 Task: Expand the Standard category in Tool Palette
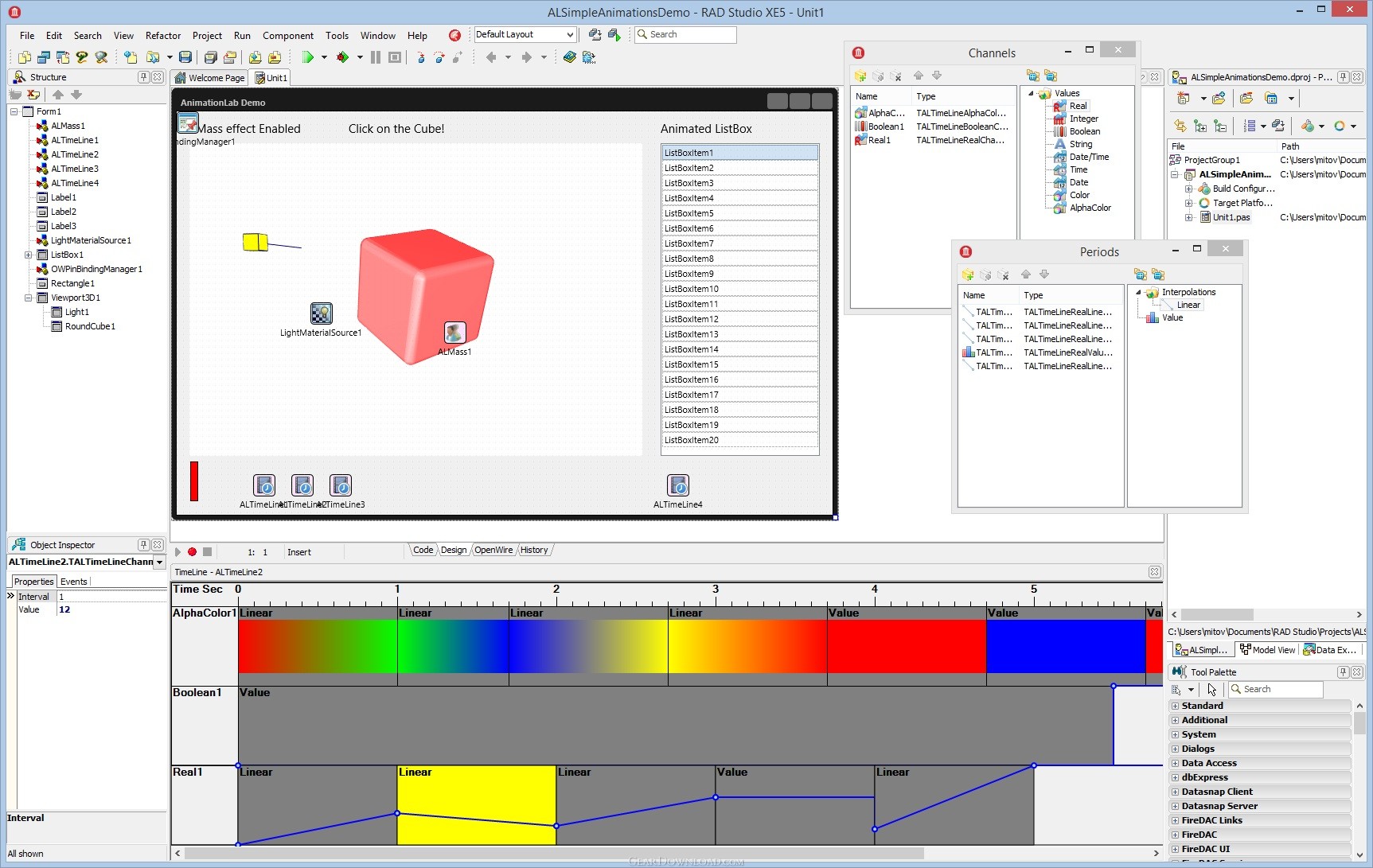[x=1175, y=706]
